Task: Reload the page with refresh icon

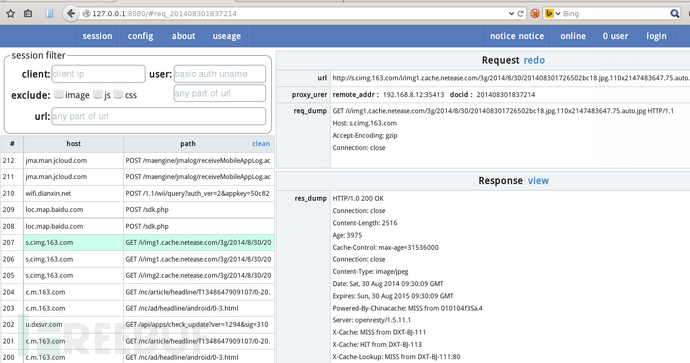Action: (521, 14)
